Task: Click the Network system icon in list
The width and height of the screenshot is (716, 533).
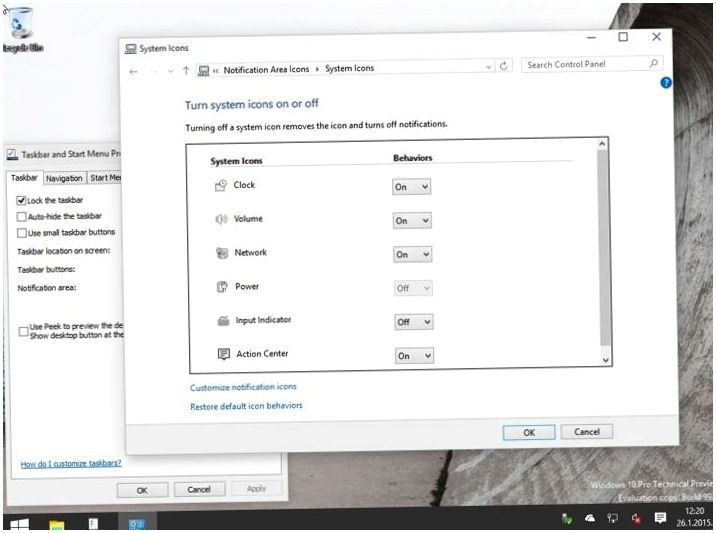Action: (222, 253)
